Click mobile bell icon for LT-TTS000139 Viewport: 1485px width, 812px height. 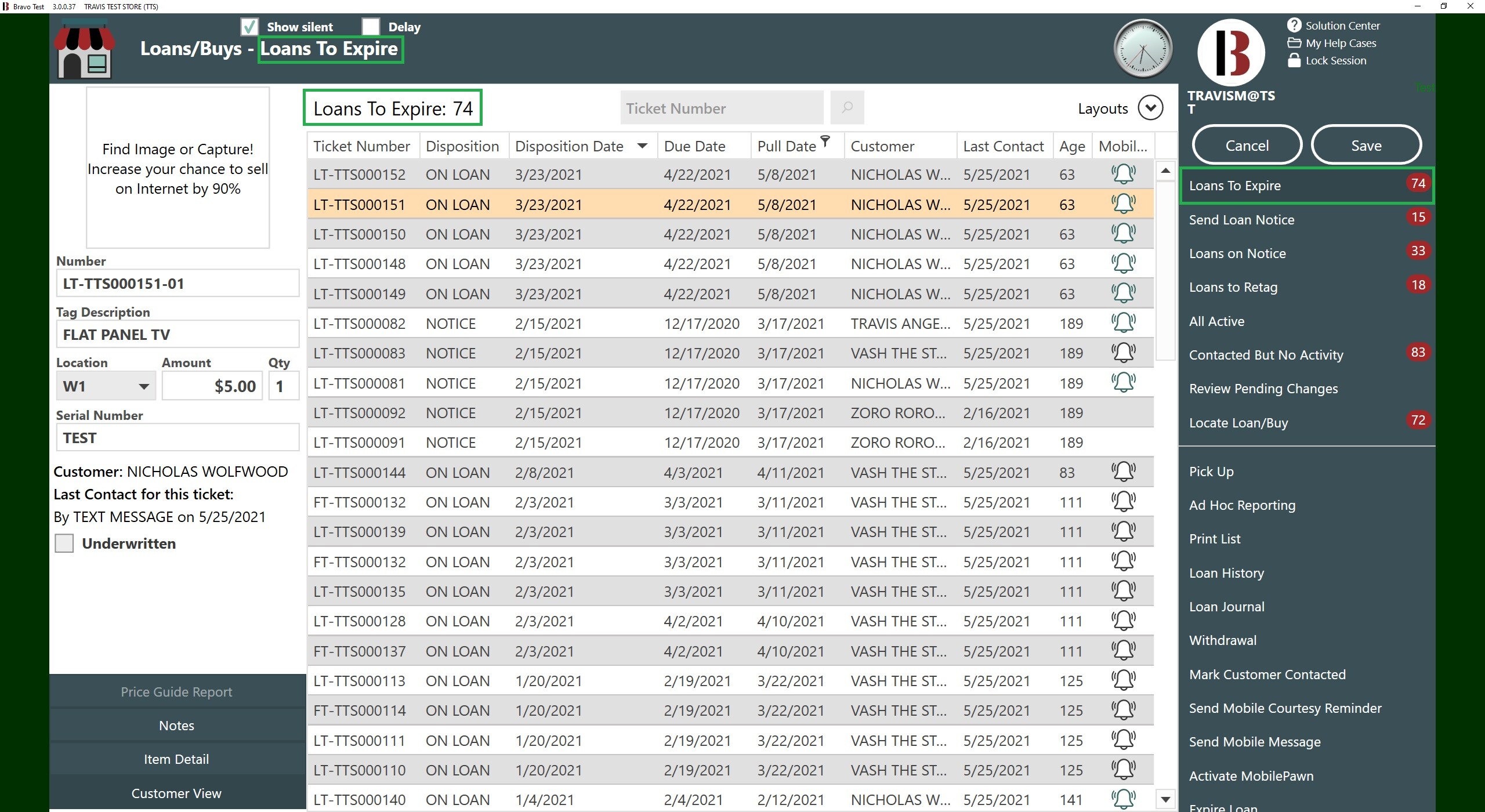click(x=1123, y=531)
